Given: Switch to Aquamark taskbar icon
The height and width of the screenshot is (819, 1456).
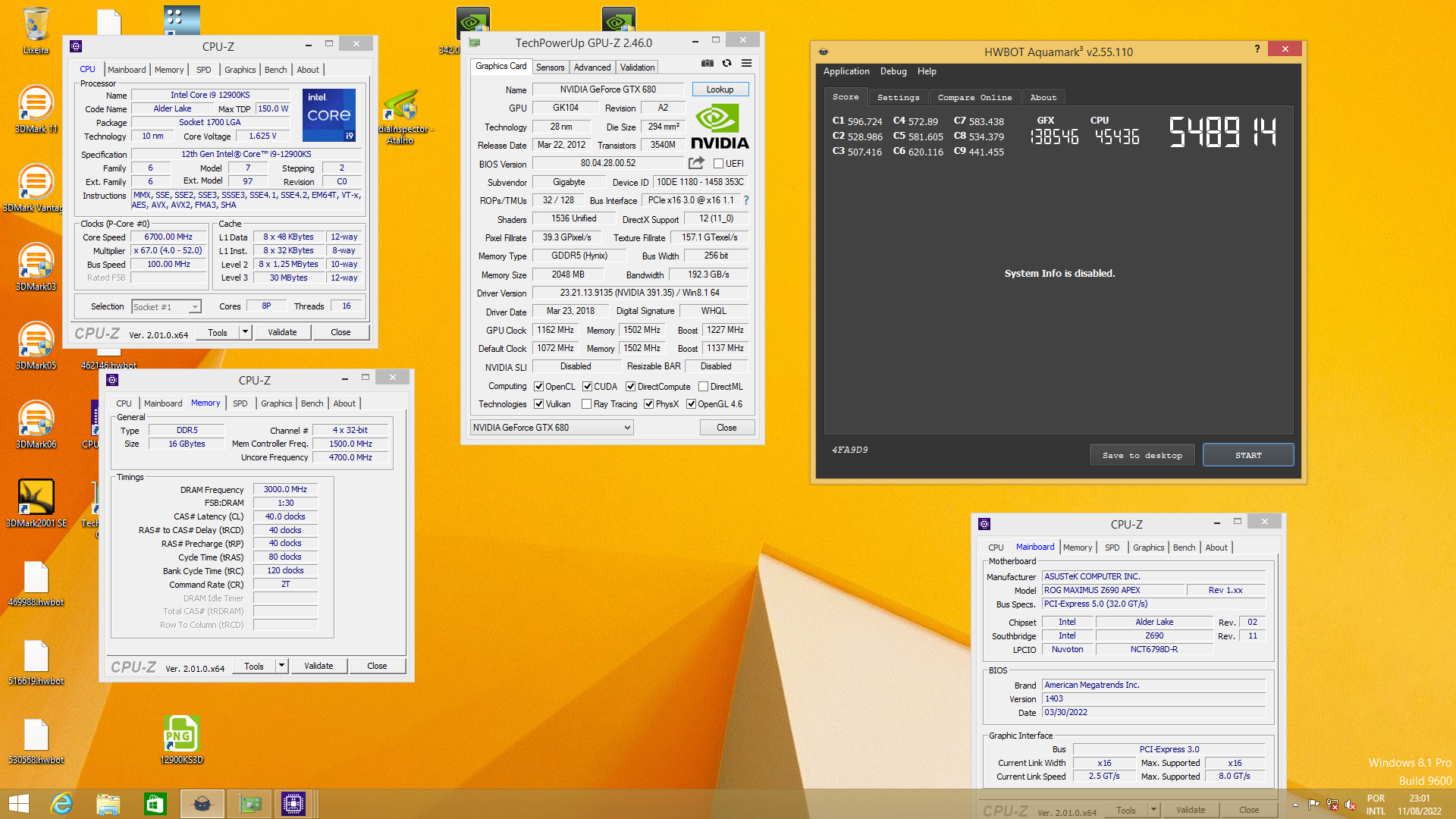Looking at the screenshot, I should click(202, 804).
